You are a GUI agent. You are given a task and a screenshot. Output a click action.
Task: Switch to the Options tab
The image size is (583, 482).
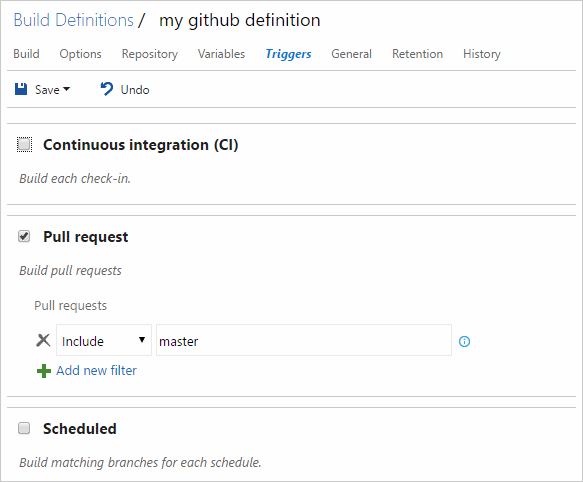[x=80, y=54]
